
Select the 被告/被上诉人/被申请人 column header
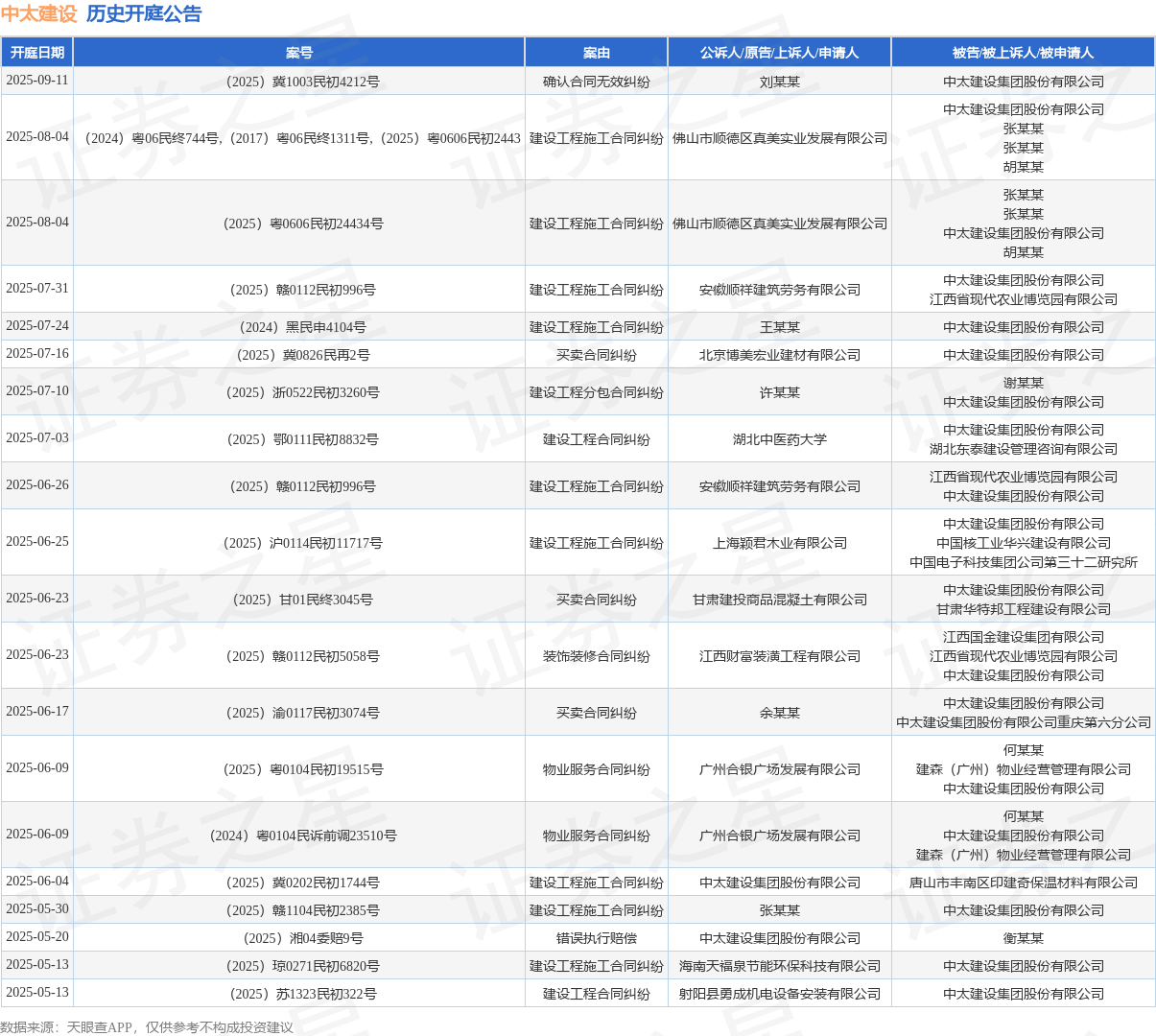coord(1024,53)
